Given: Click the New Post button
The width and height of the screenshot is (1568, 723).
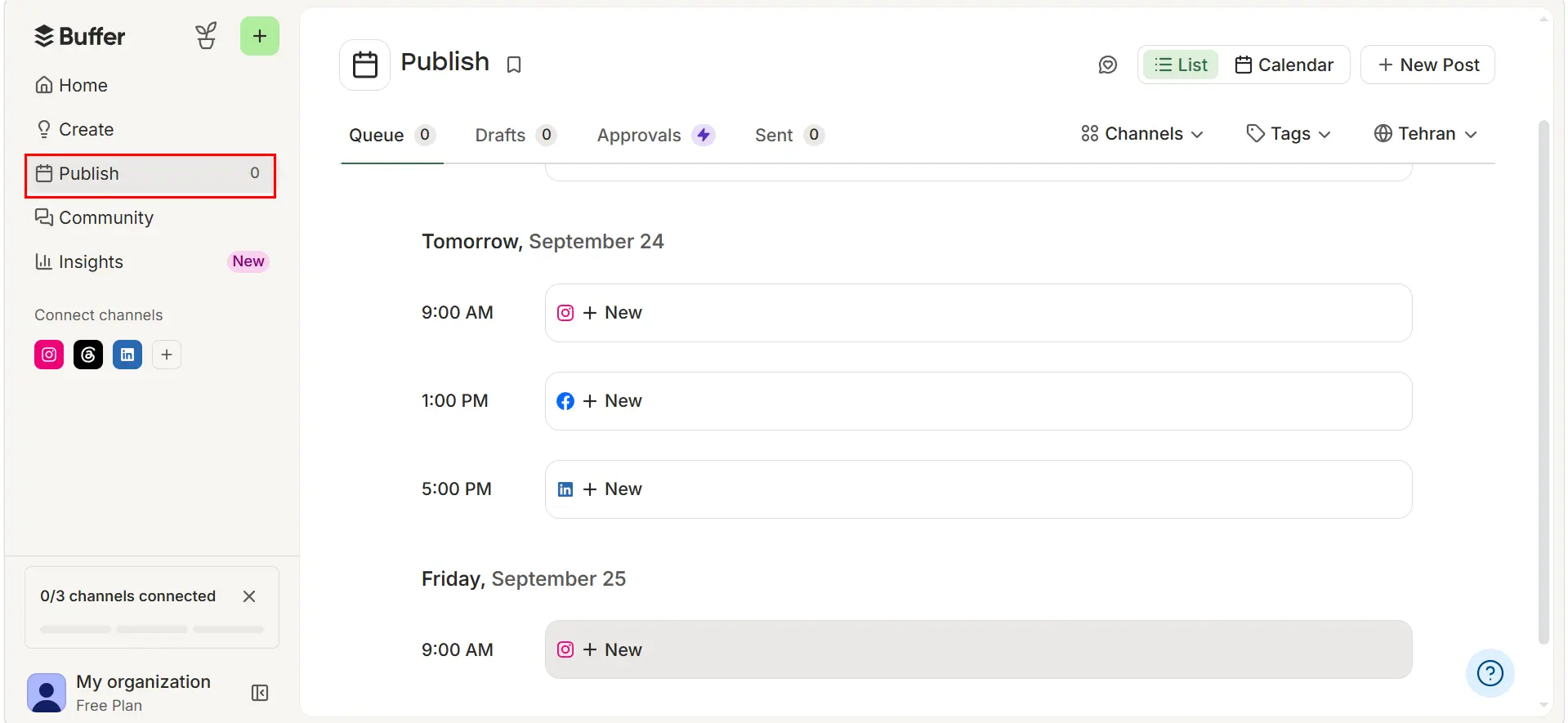Looking at the screenshot, I should (1427, 65).
